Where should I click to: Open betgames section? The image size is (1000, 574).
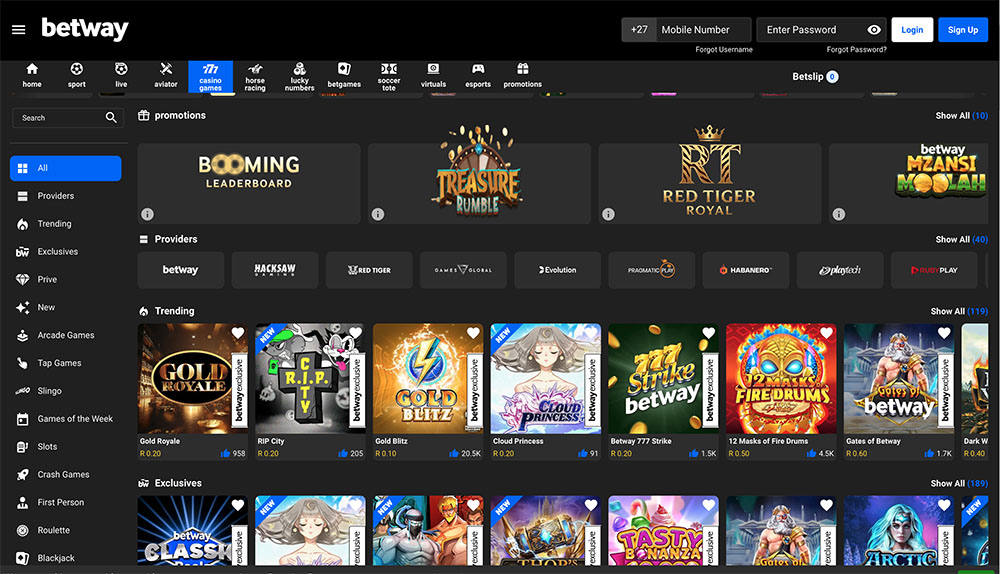[x=344, y=75]
